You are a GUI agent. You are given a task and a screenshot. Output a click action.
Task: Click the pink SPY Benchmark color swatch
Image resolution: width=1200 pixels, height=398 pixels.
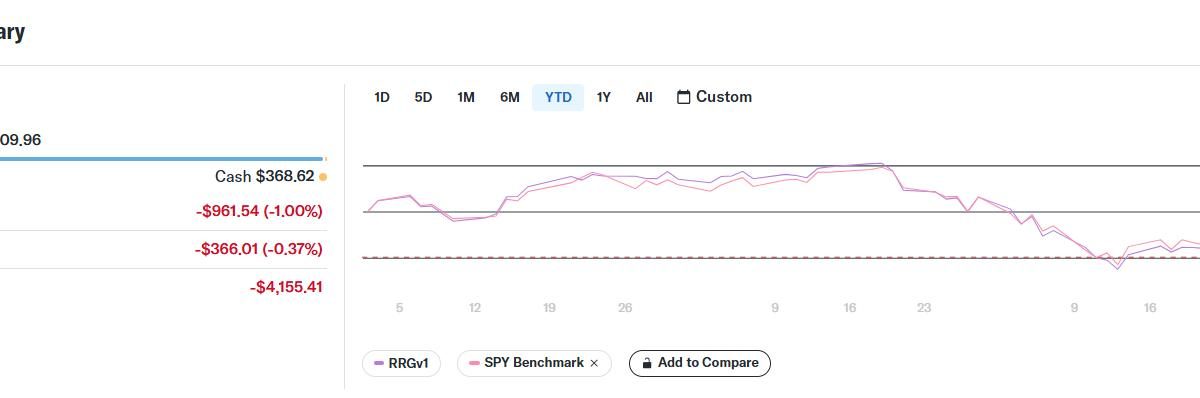tap(474, 363)
